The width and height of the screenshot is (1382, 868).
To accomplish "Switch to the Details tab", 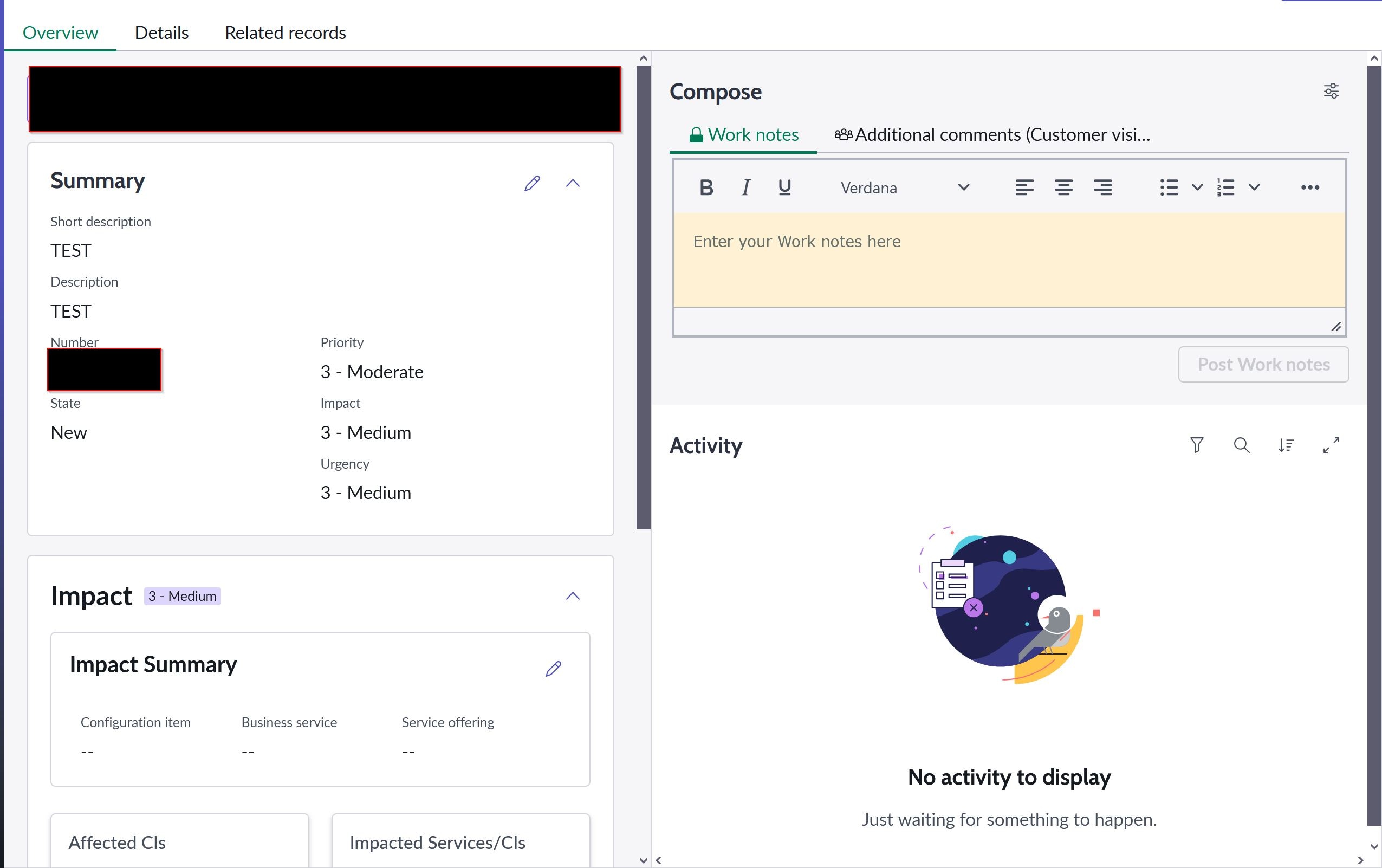I will coord(162,32).
